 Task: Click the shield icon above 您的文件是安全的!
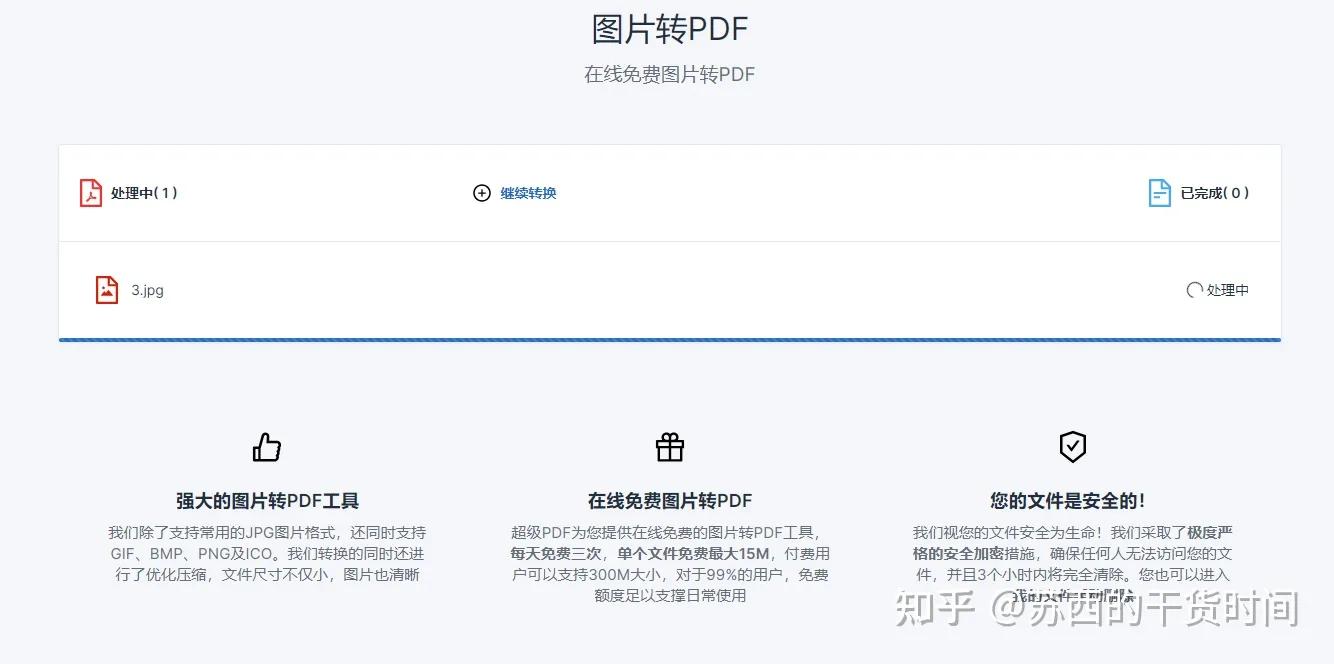(x=1072, y=446)
